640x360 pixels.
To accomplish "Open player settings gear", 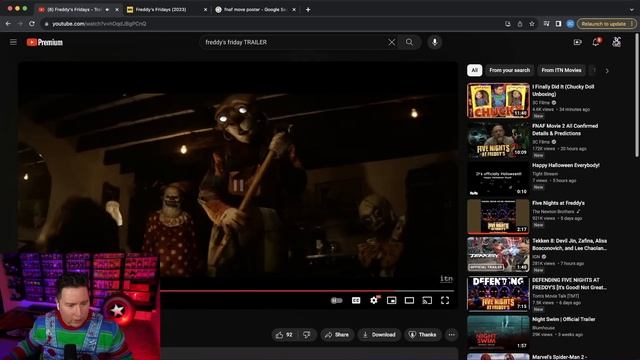I will 374,300.
